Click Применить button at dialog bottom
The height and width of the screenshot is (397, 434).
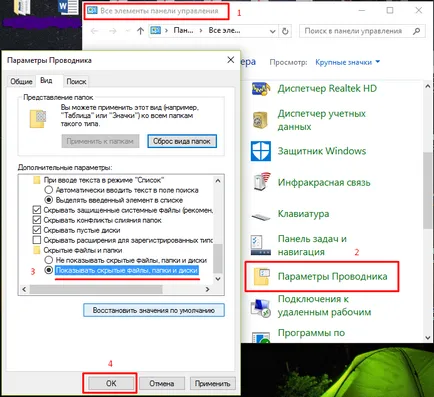(212, 383)
